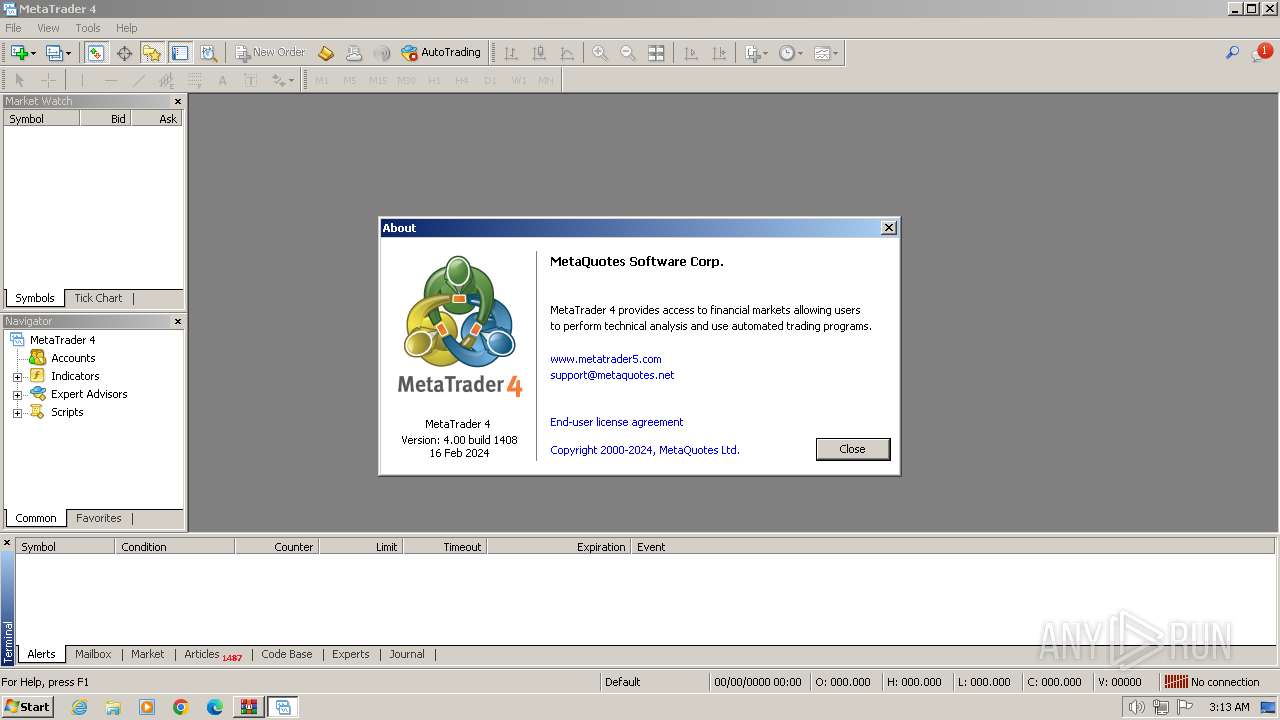Open the Templates icon
1280x720 pixels.
click(x=821, y=53)
